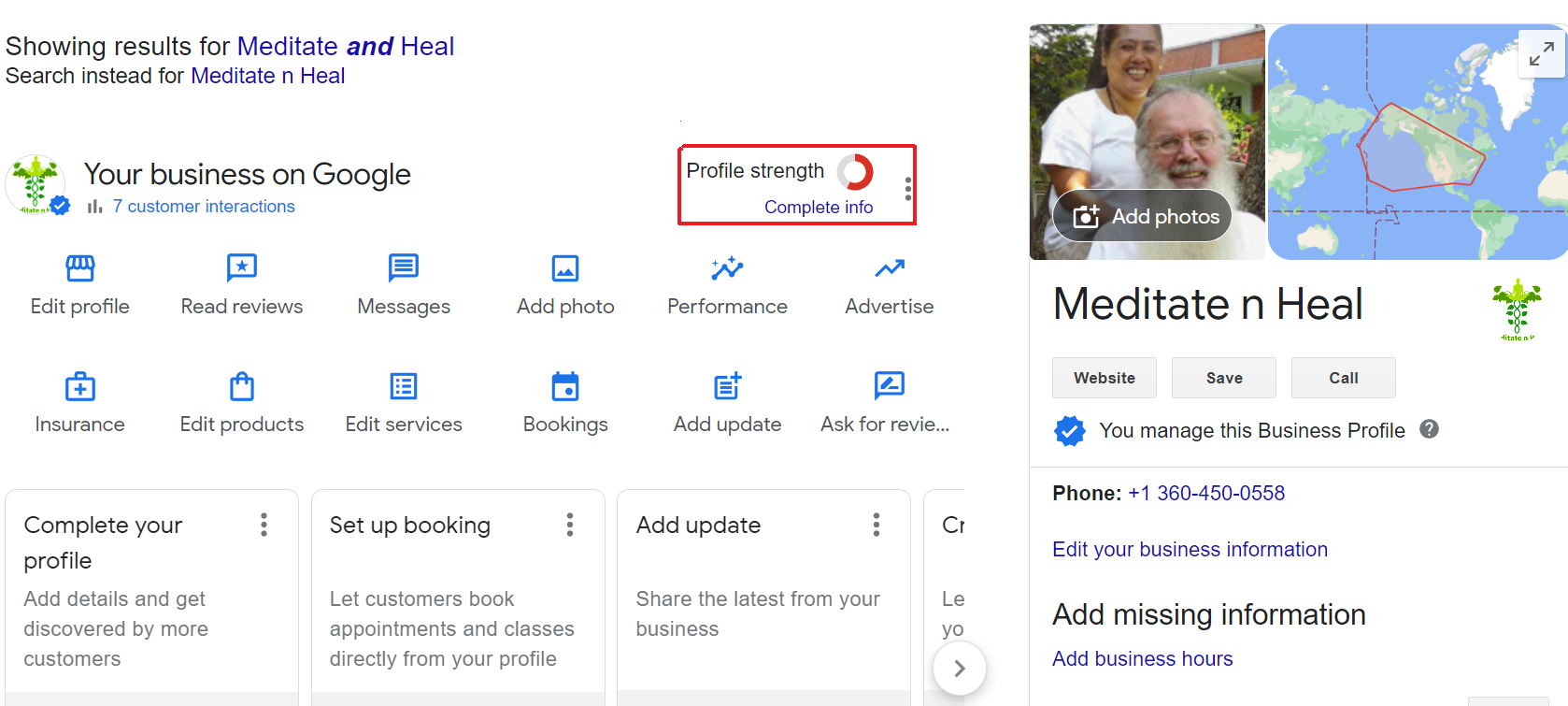Open Edit products shopping bag icon
This screenshot has height=706, width=1568.
tap(242, 386)
